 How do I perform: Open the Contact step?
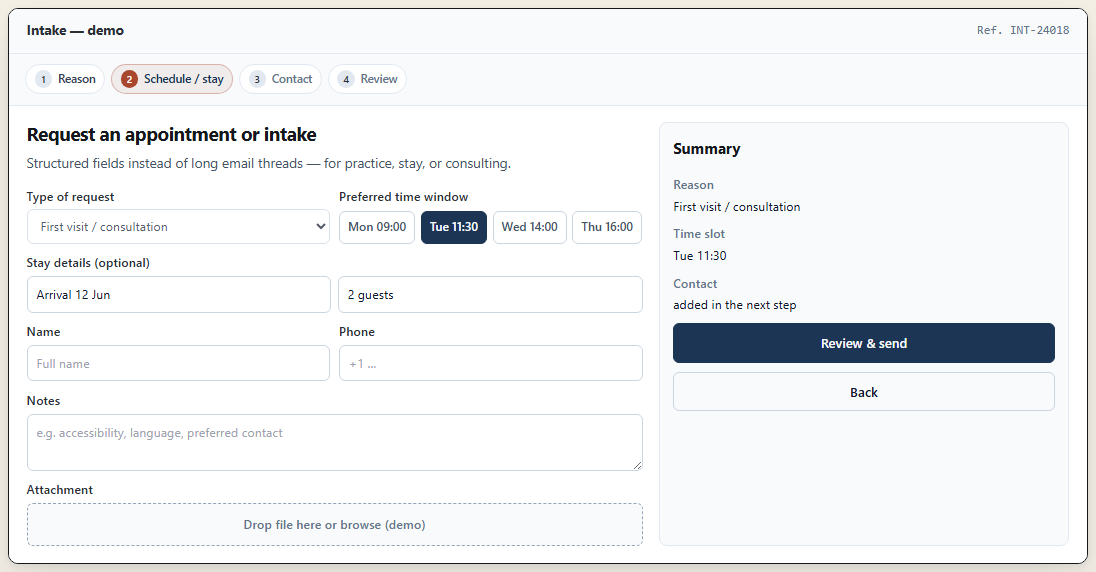coord(280,79)
